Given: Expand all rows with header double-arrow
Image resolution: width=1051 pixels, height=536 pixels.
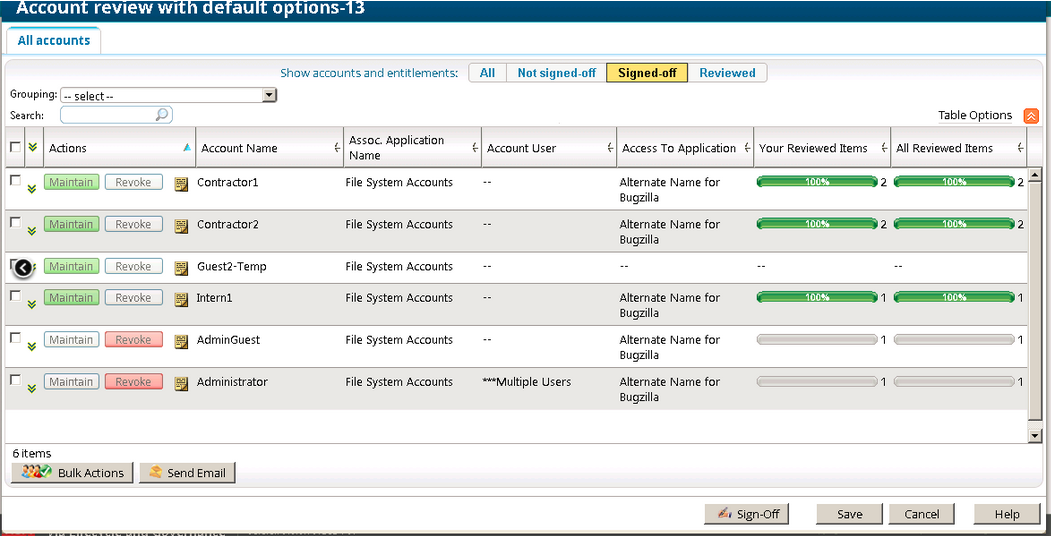Looking at the screenshot, I should pos(32,147).
